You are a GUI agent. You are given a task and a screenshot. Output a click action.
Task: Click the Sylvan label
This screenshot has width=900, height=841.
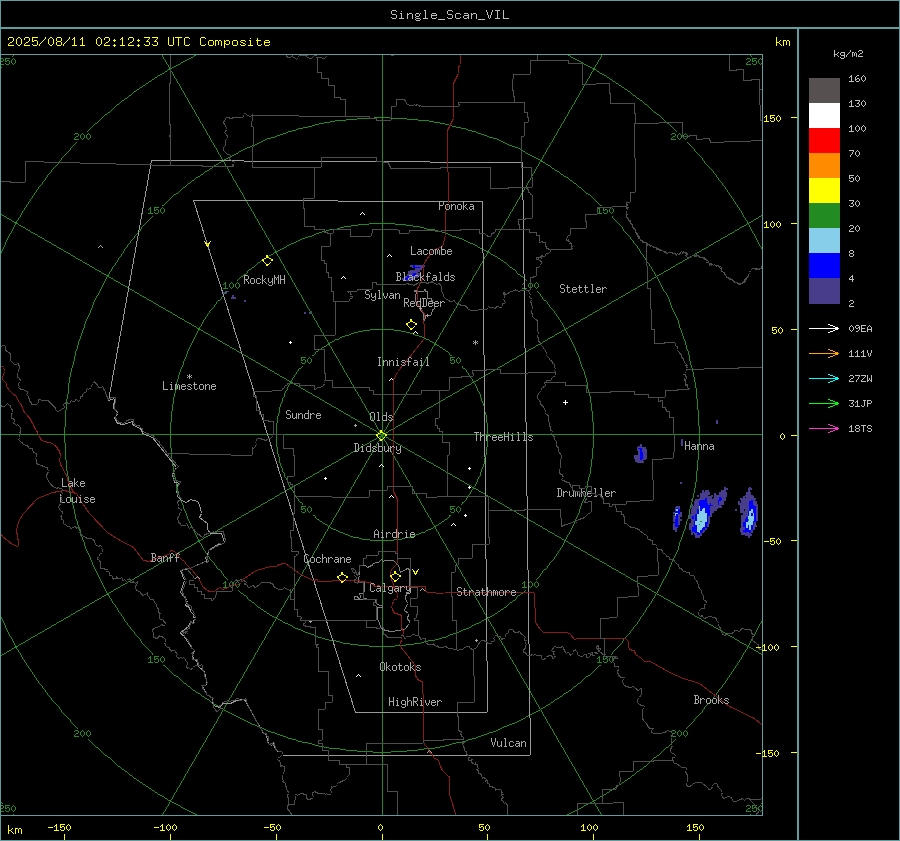pos(382,295)
